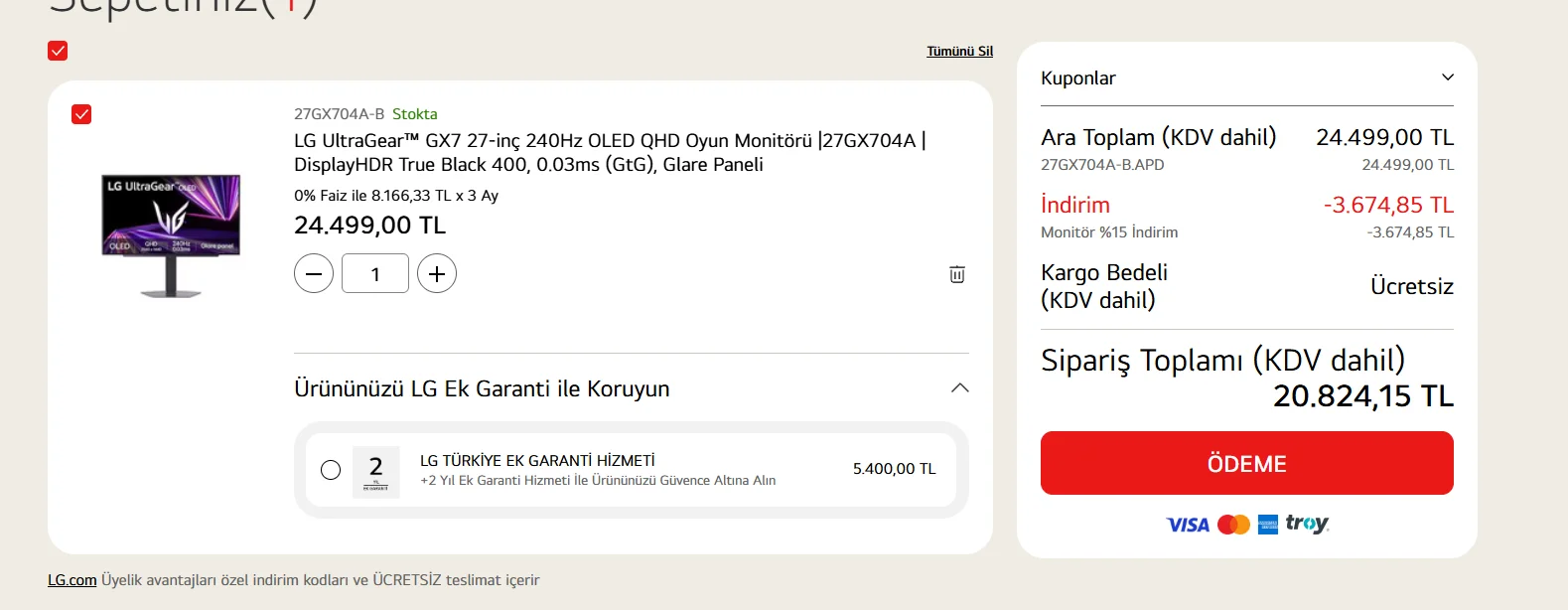Collapse the LG Ek Garanti section

pyautogui.click(x=959, y=388)
